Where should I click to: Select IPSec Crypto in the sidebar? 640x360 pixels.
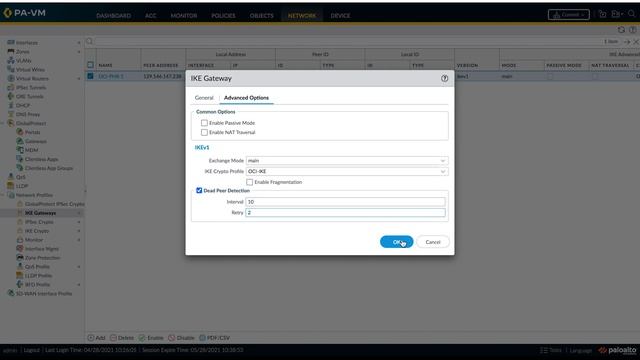pyautogui.click(x=39, y=222)
